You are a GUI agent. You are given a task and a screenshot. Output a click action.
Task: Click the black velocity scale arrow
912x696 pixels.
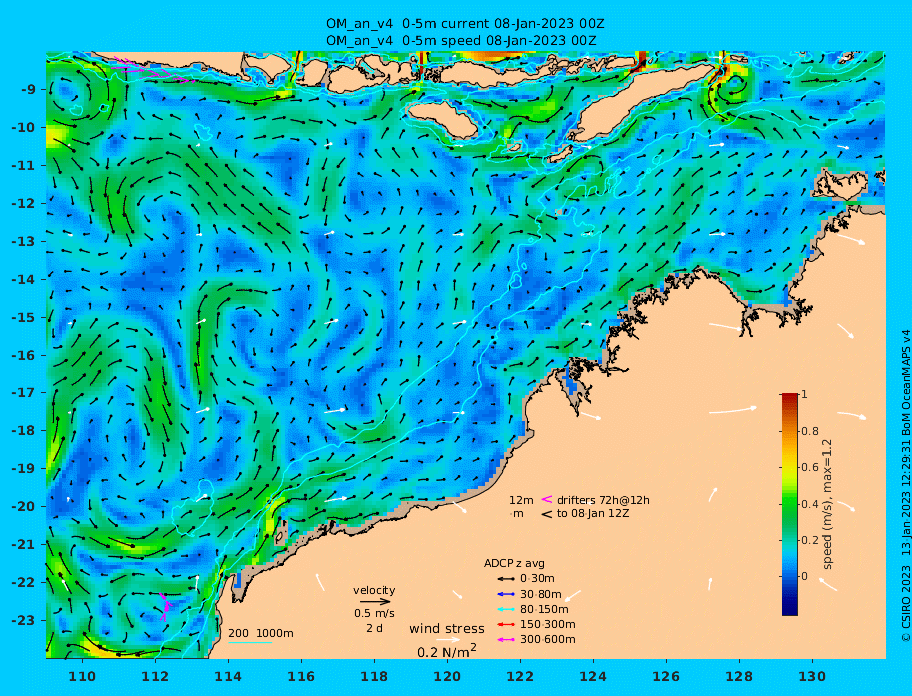375,602
